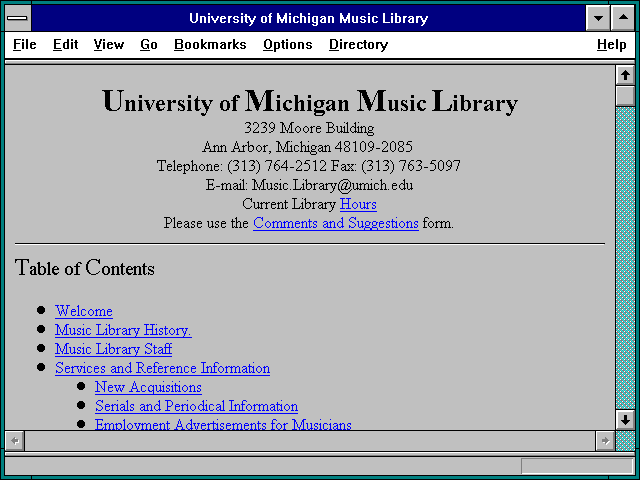
Task: Open Serials and Periodical Information link
Action: tap(196, 406)
